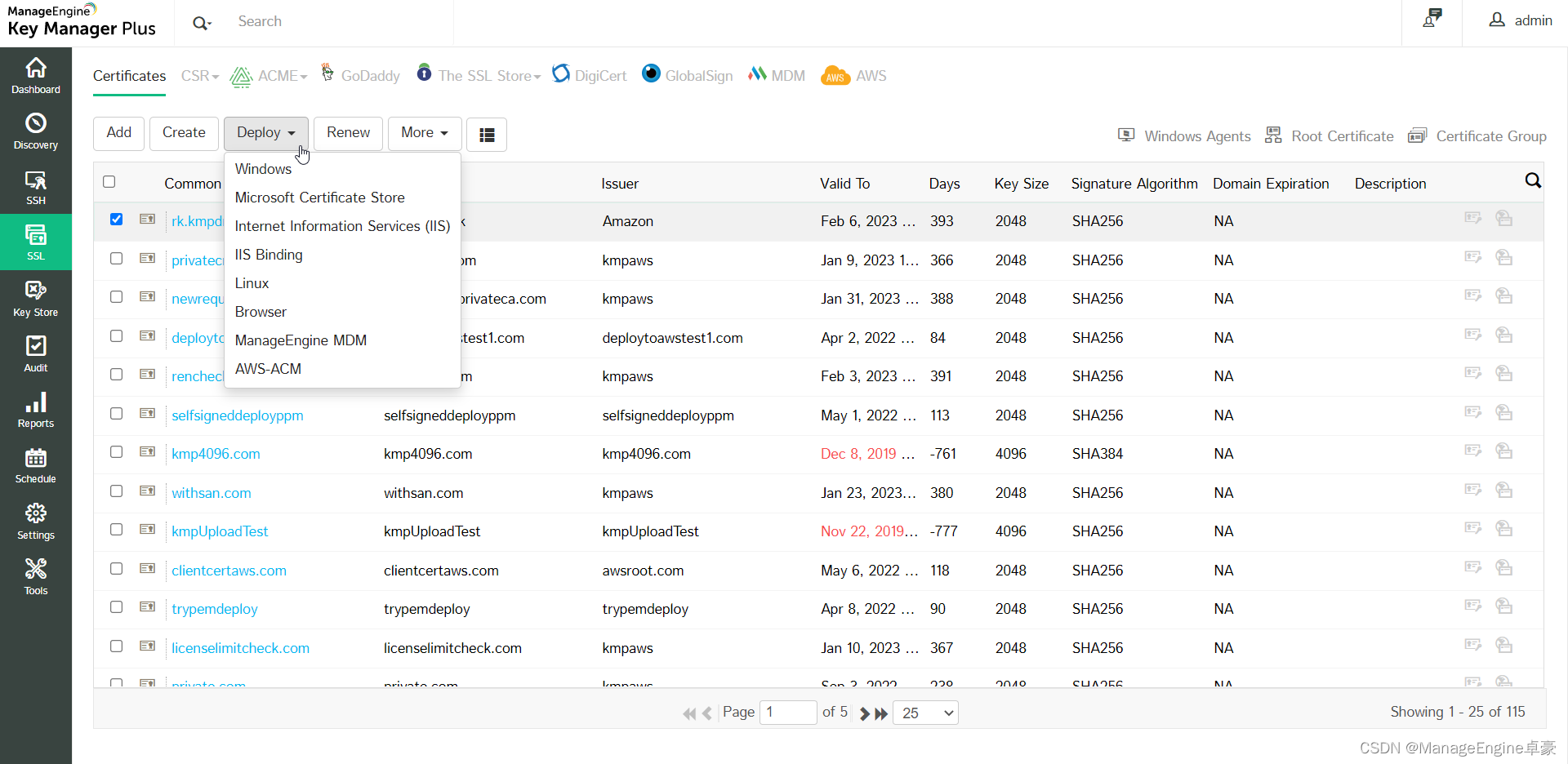The width and height of the screenshot is (1568, 764).
Task: Go to next page arrow
Action: (864, 713)
